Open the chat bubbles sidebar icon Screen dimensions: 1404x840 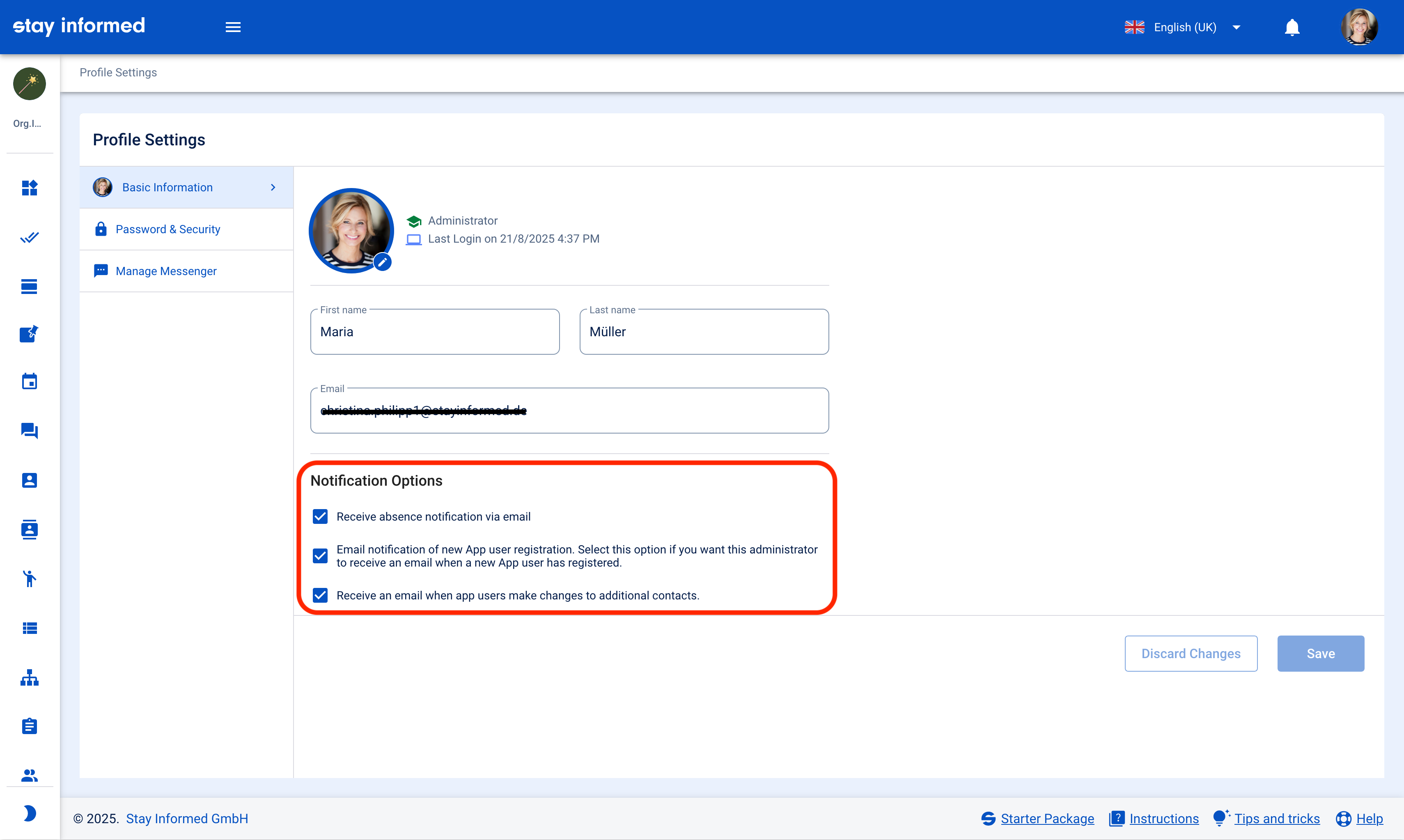(30, 431)
